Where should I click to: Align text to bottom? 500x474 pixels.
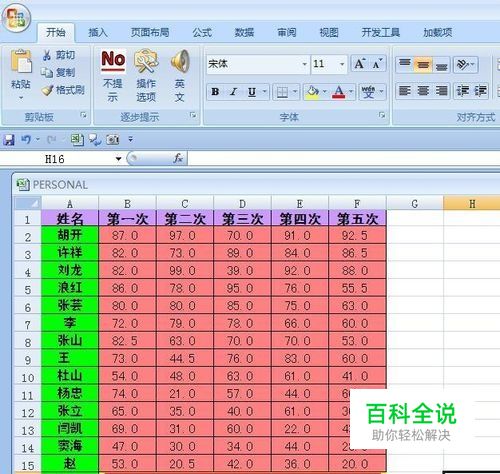(x=441, y=65)
